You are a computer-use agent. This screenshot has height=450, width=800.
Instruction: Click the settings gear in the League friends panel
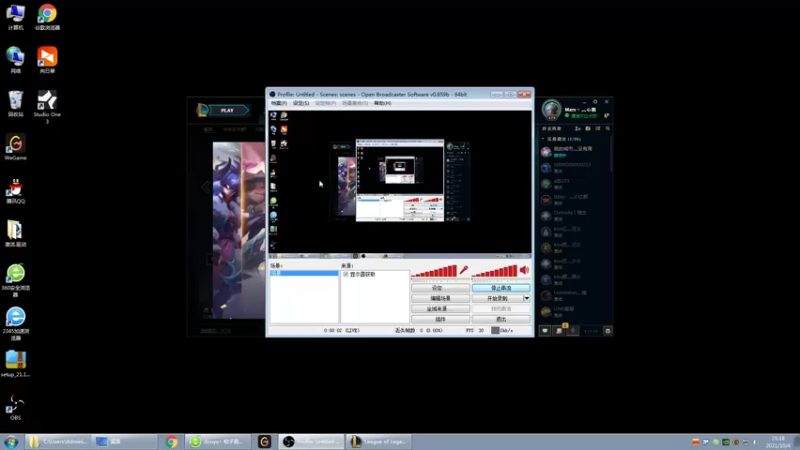[x=595, y=102]
